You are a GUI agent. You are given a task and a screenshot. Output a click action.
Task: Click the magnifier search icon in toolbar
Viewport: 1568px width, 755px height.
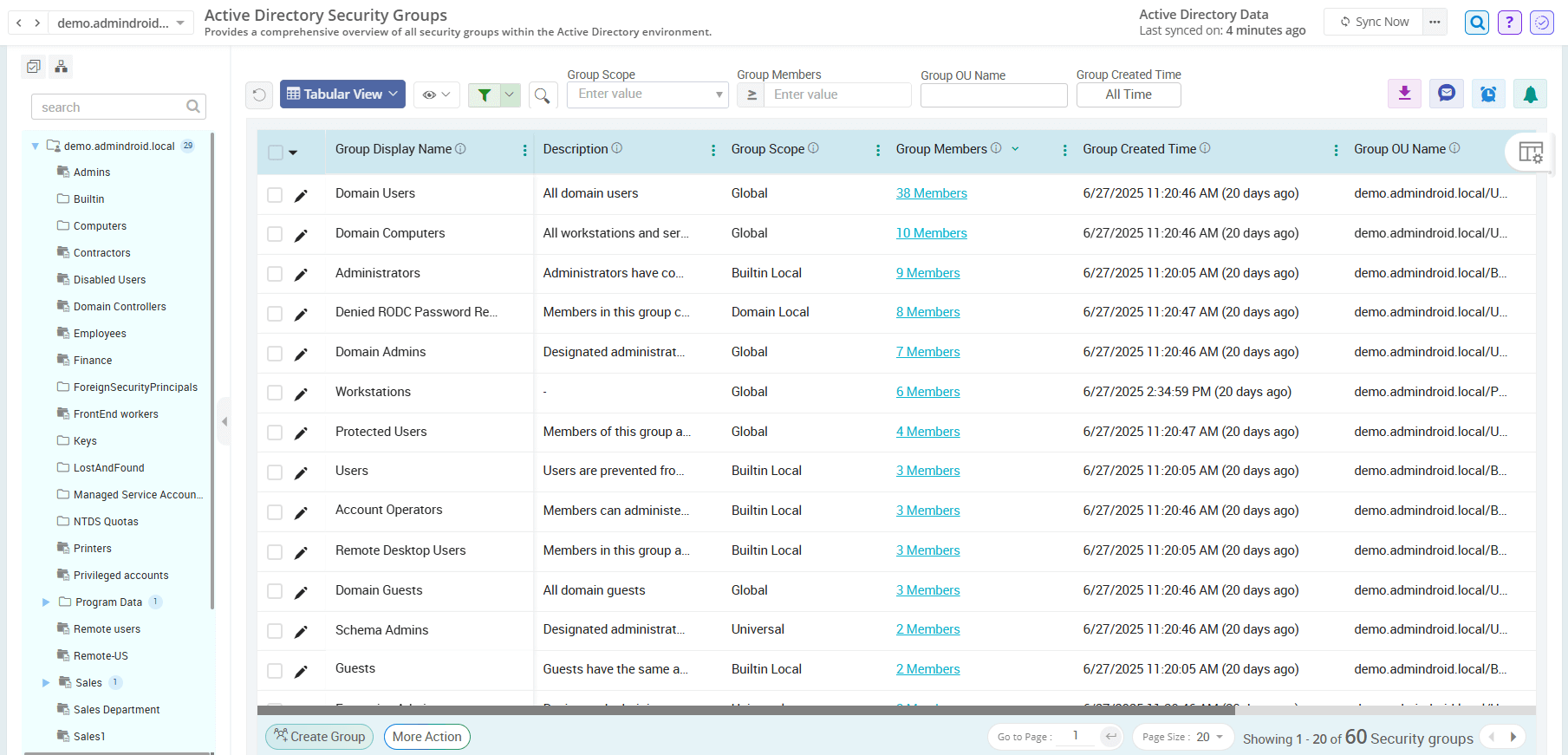click(x=542, y=95)
